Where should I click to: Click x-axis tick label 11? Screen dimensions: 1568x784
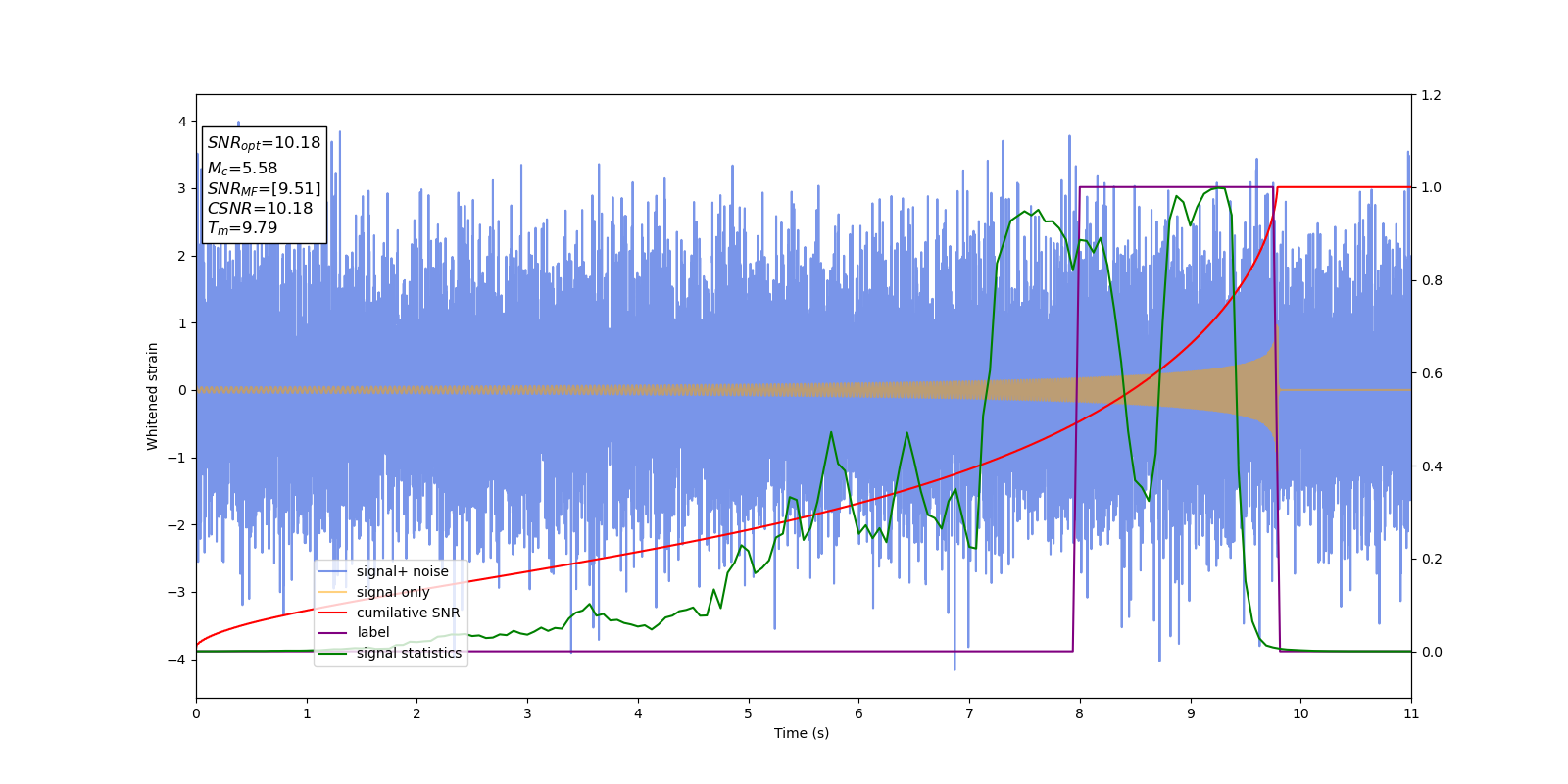(x=1411, y=713)
